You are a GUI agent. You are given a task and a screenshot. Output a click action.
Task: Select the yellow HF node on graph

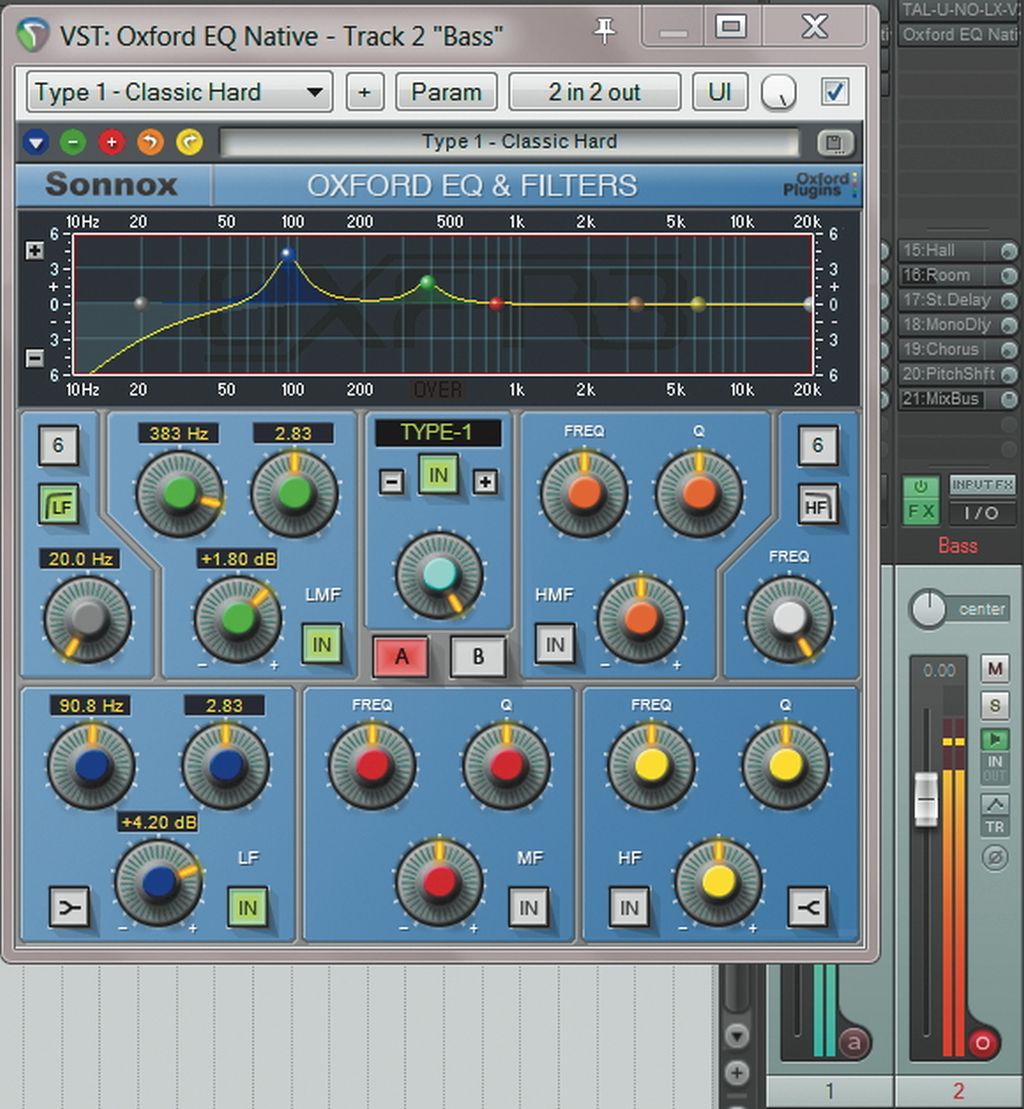pyautogui.click(x=698, y=304)
